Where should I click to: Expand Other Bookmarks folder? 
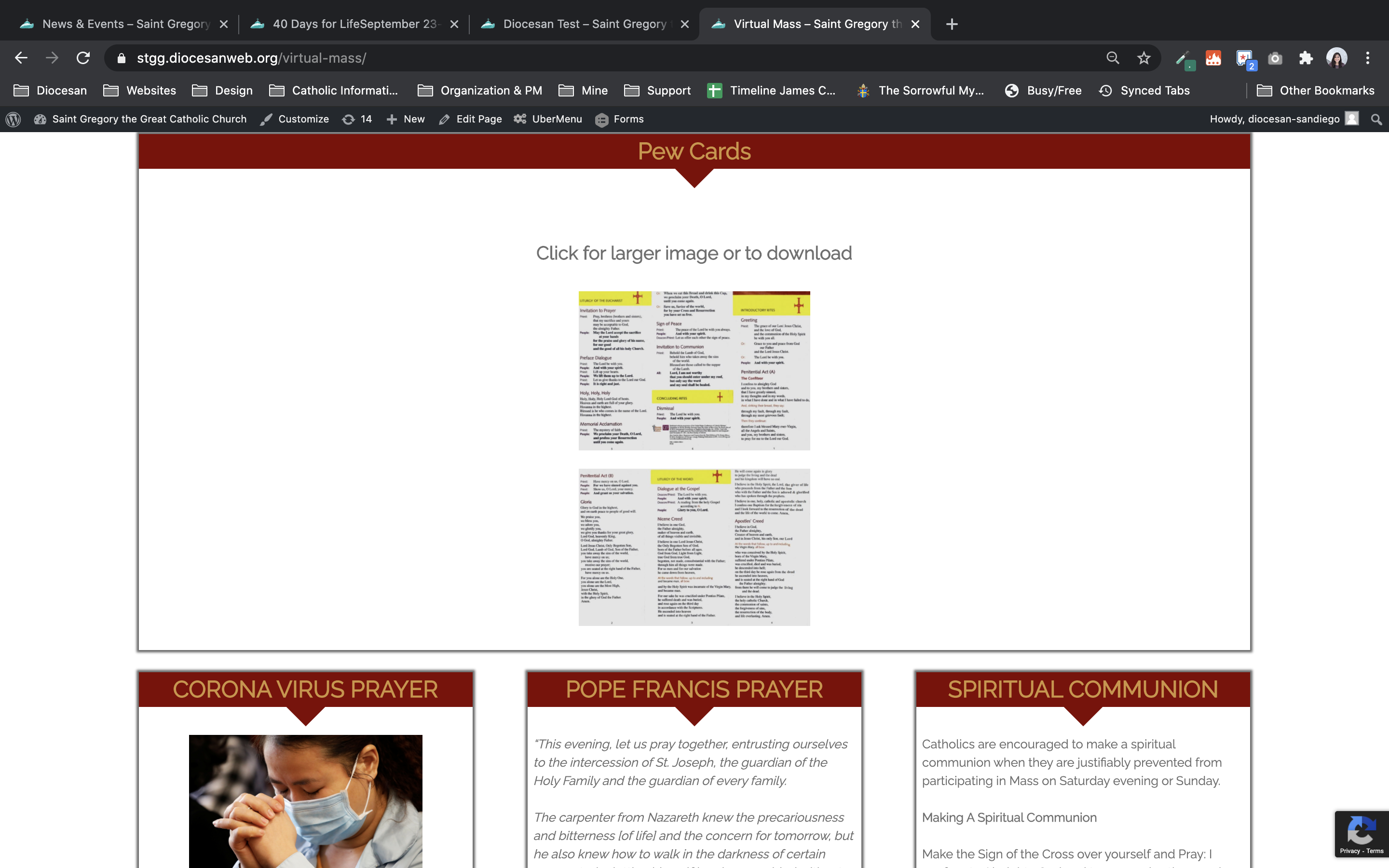click(1316, 90)
